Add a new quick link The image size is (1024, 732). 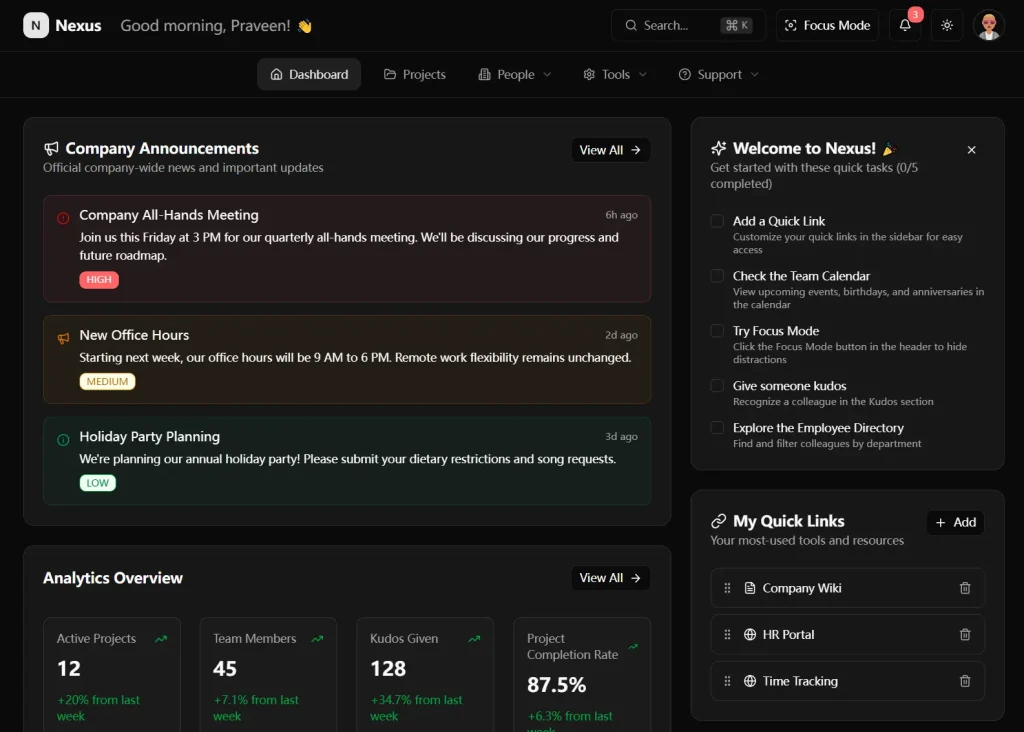[955, 522]
